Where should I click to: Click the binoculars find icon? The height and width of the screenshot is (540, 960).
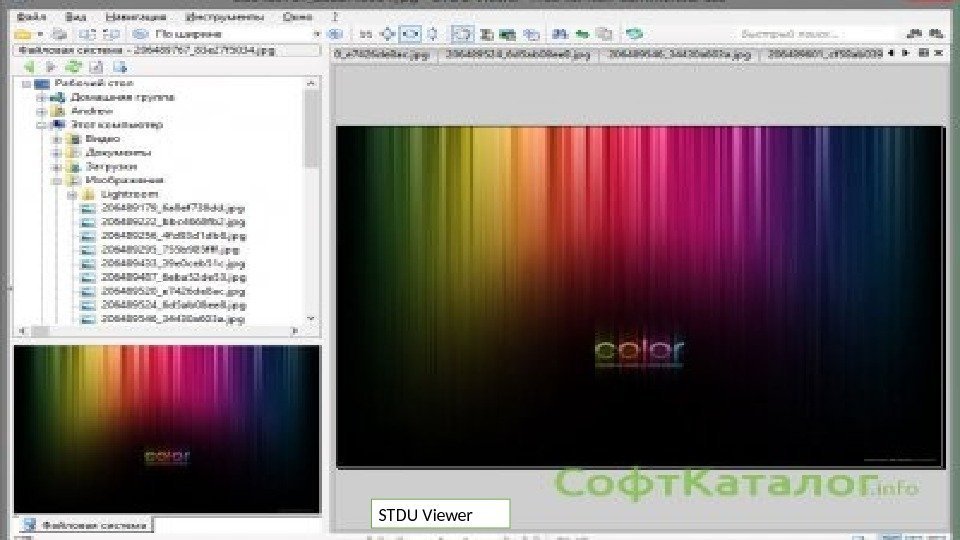pos(560,34)
